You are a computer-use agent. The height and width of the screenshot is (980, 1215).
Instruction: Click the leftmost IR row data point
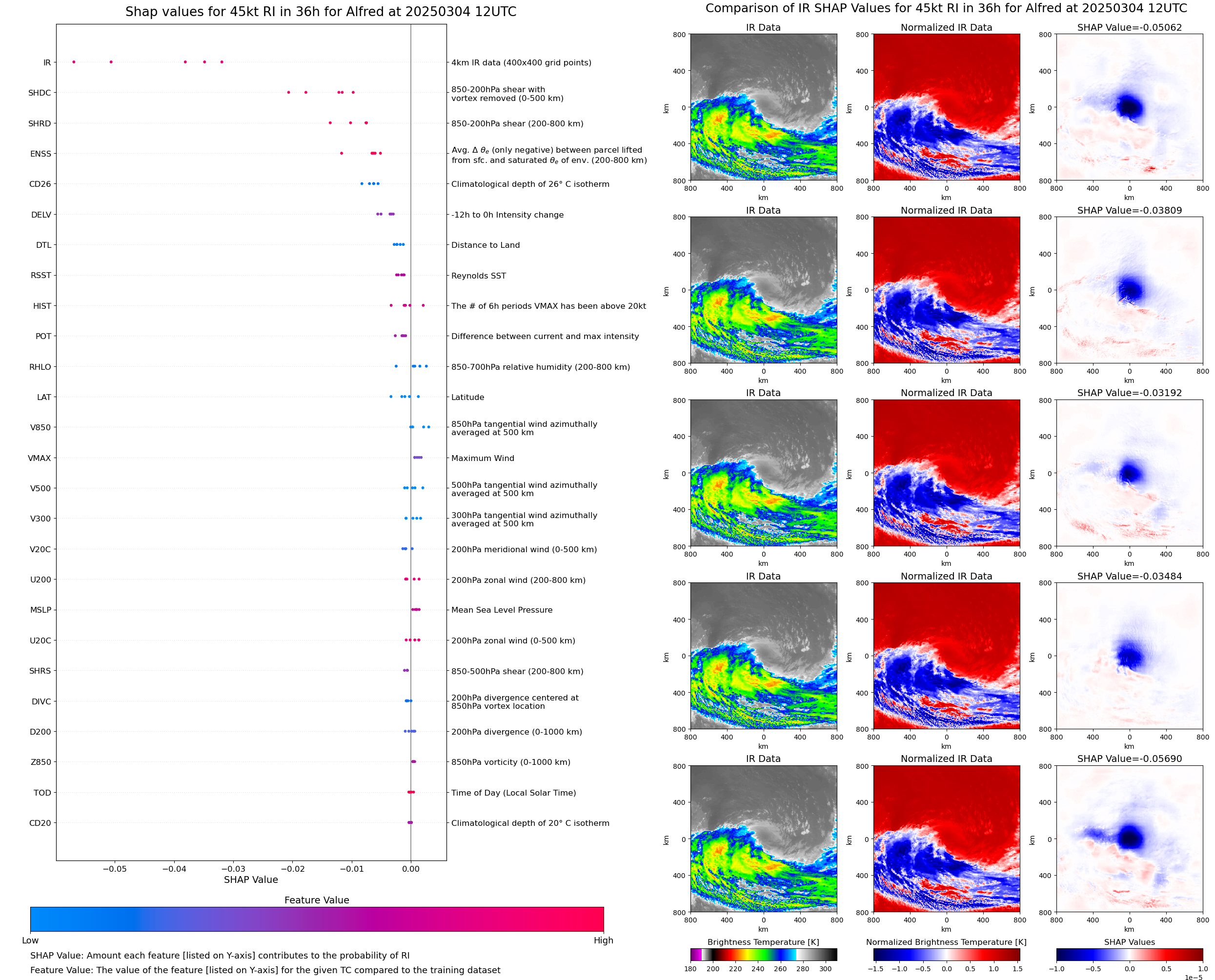74,62
